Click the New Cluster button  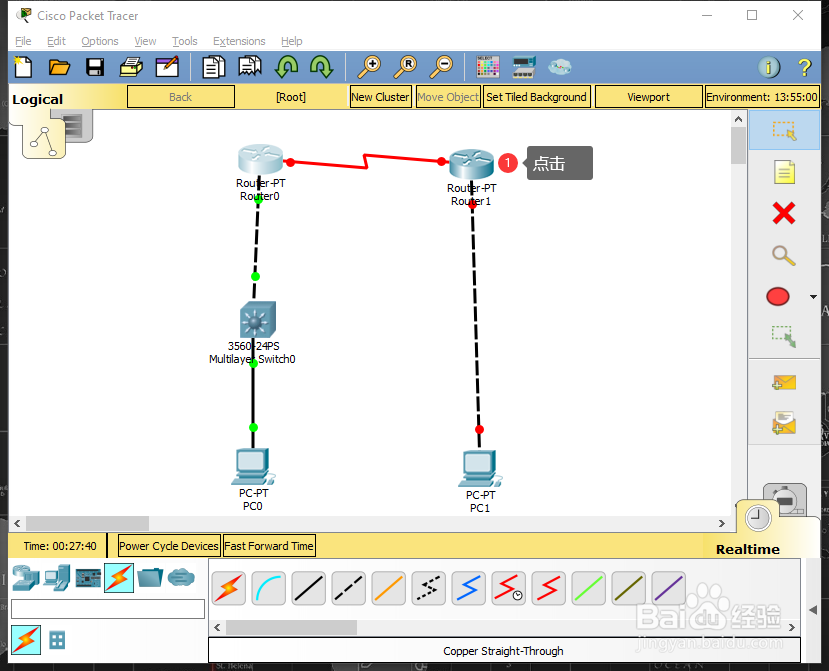[380, 97]
